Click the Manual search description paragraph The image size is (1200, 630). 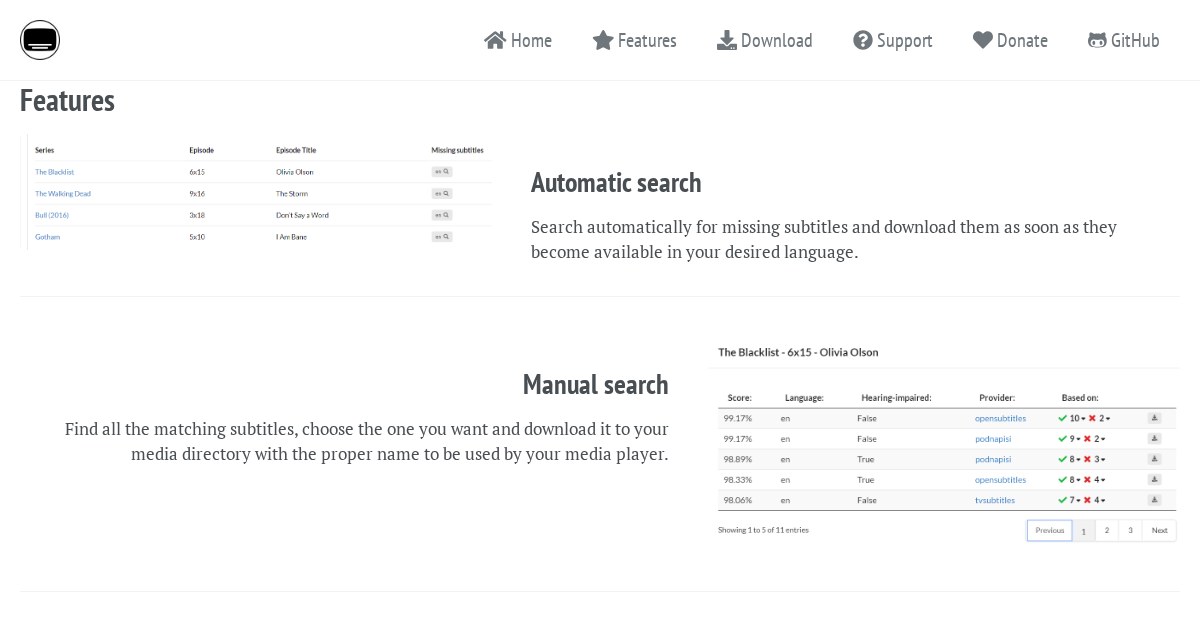(366, 441)
